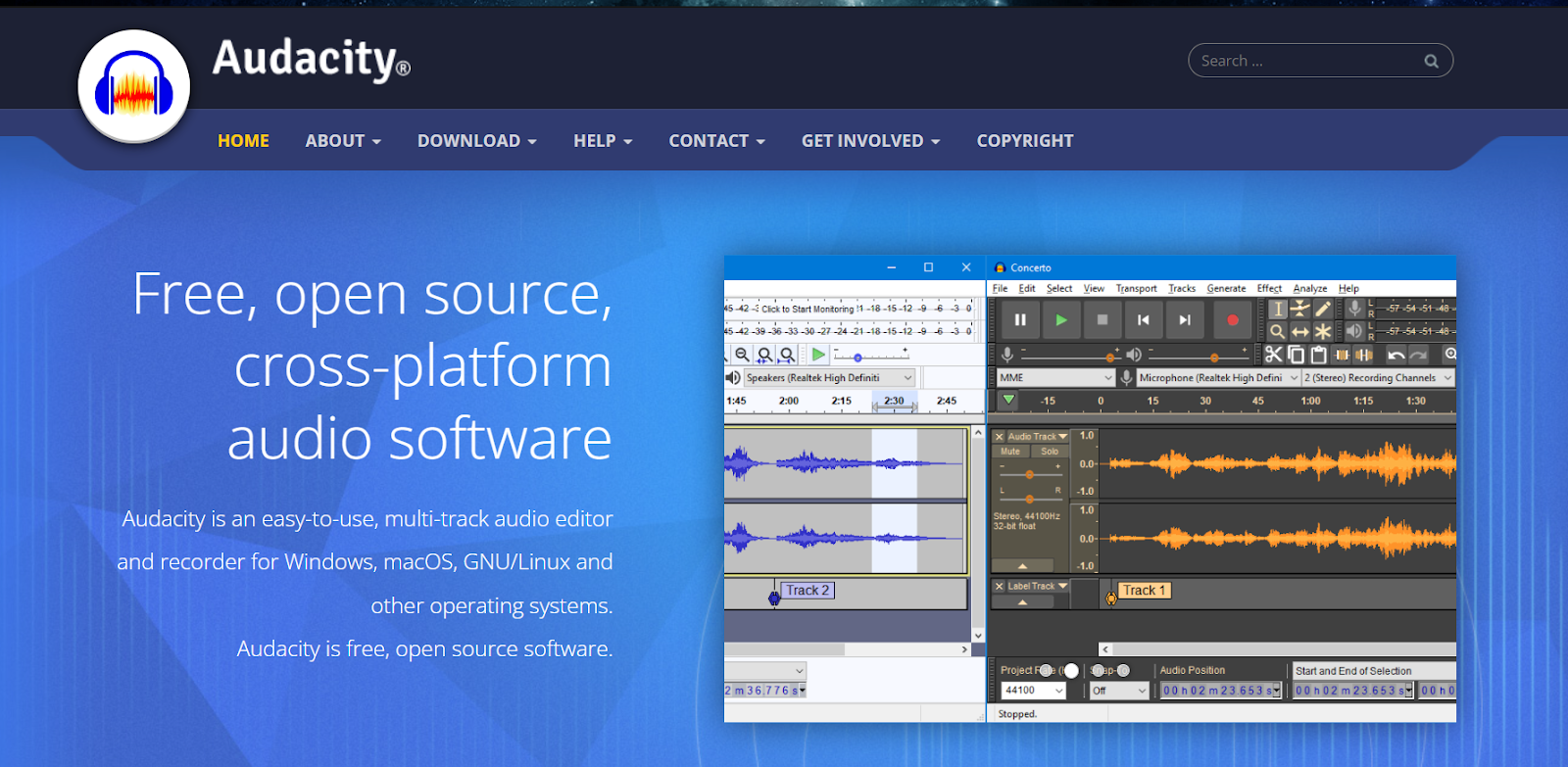Viewport: 1568px width, 767px height.
Task: Click the red Record button
Action: [1233, 319]
